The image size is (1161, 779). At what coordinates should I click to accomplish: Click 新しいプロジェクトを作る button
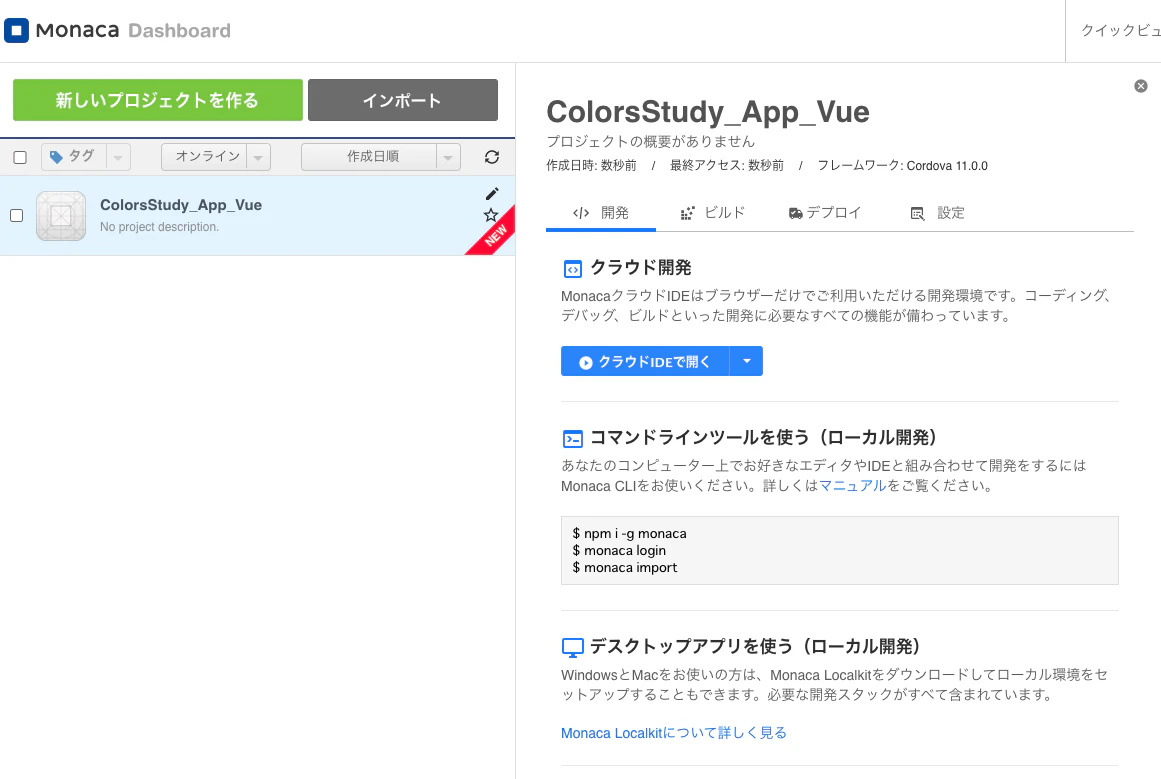tap(158, 100)
